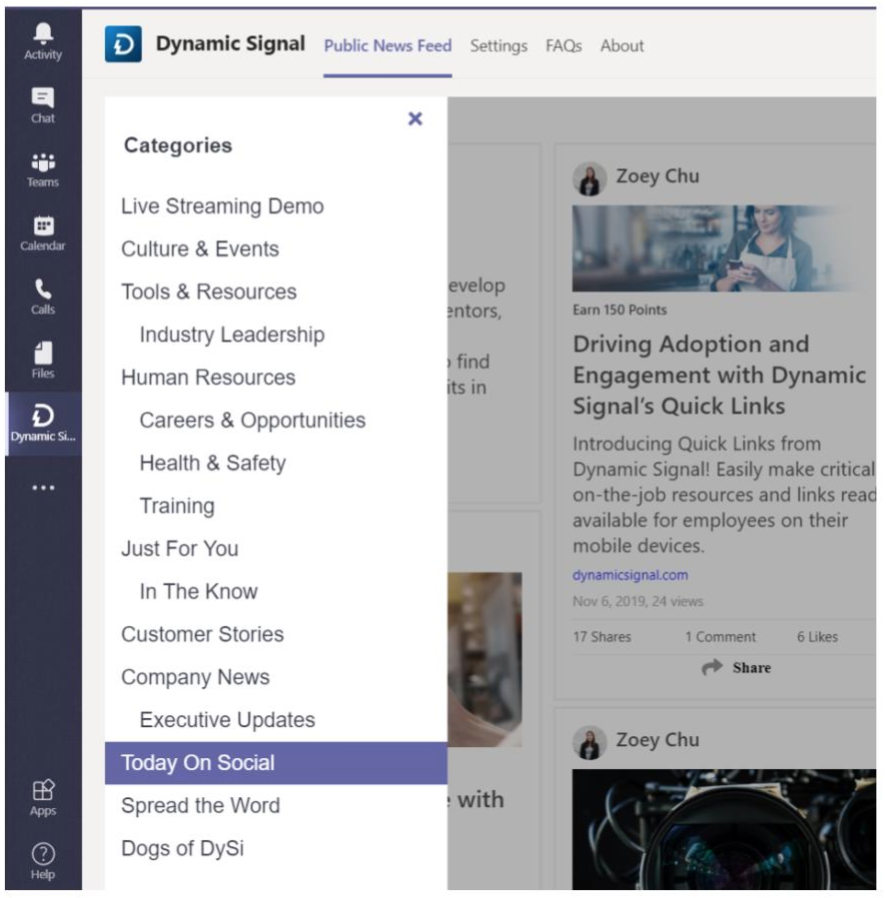The width and height of the screenshot is (886, 898).
Task: Choose Tools & Resources category
Action: pyautogui.click(x=208, y=292)
